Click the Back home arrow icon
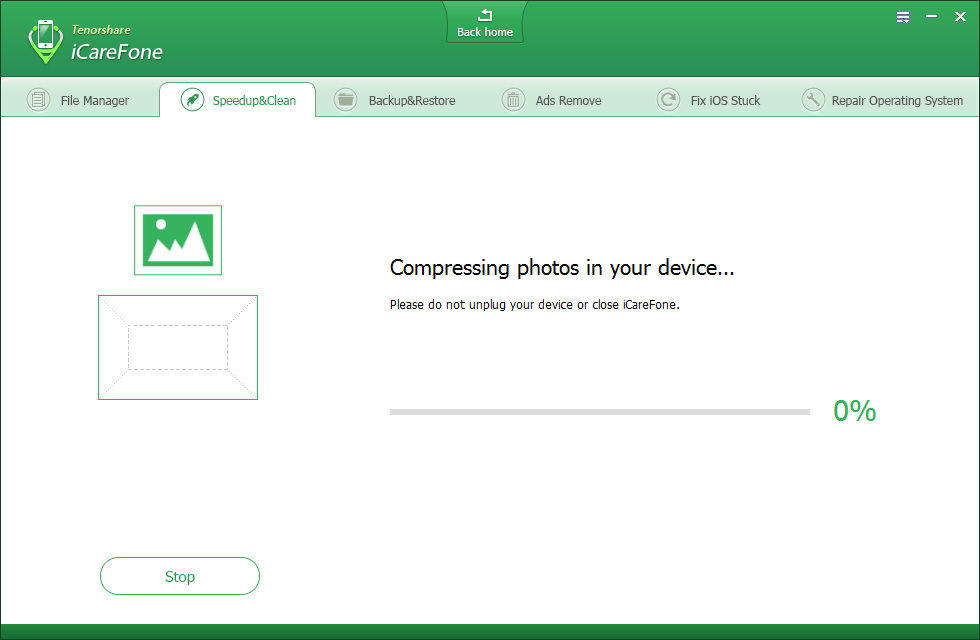980x640 pixels. [485, 15]
